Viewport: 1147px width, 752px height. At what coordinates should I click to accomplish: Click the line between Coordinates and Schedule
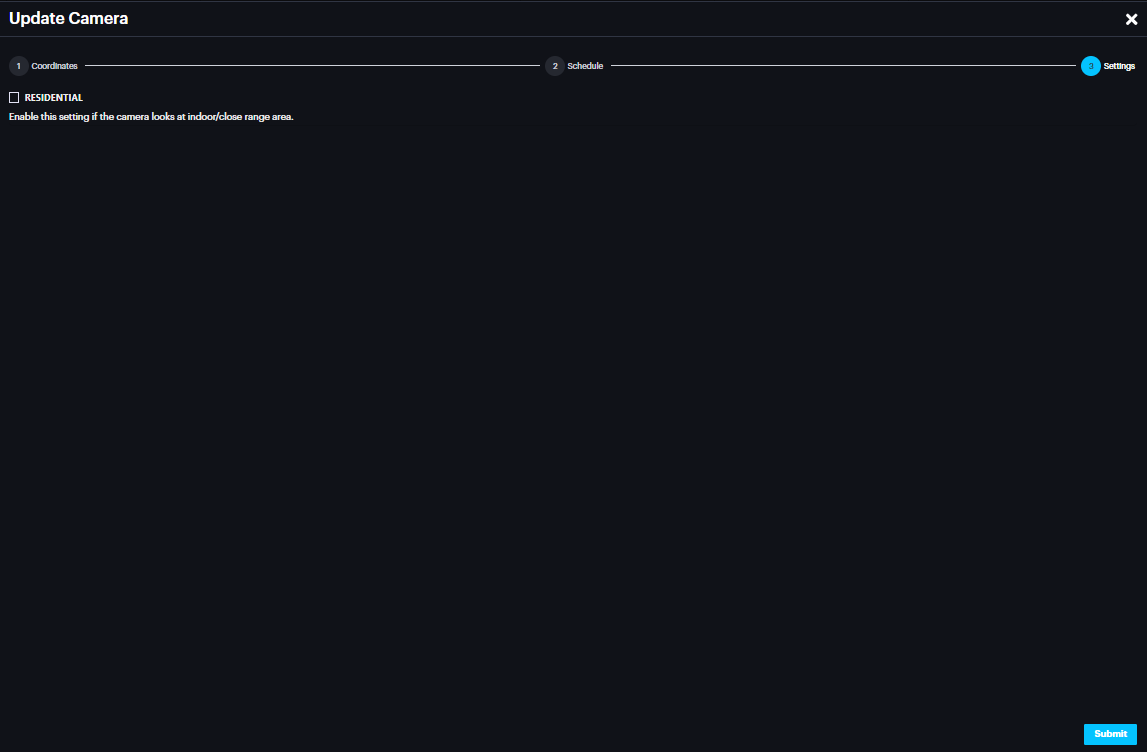pyautogui.click(x=310, y=66)
